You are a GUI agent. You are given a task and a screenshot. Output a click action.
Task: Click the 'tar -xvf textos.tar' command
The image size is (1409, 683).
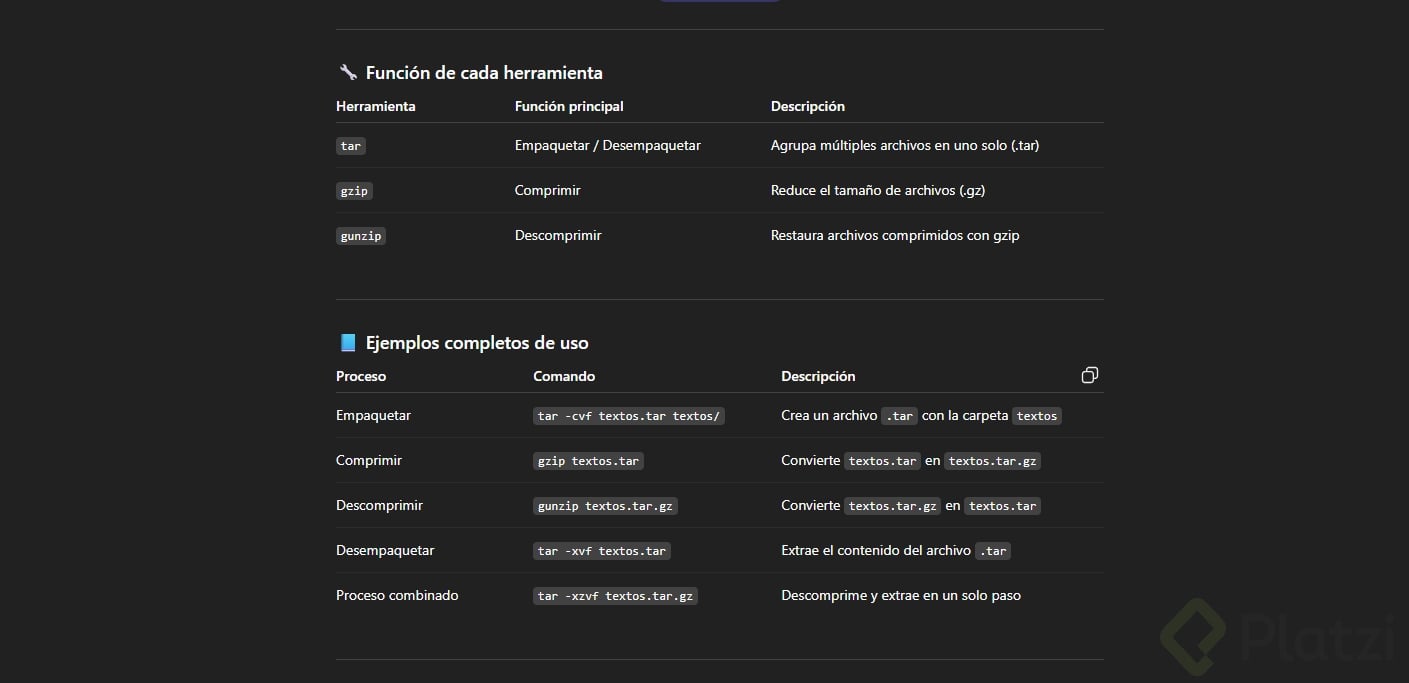pyautogui.click(x=601, y=551)
